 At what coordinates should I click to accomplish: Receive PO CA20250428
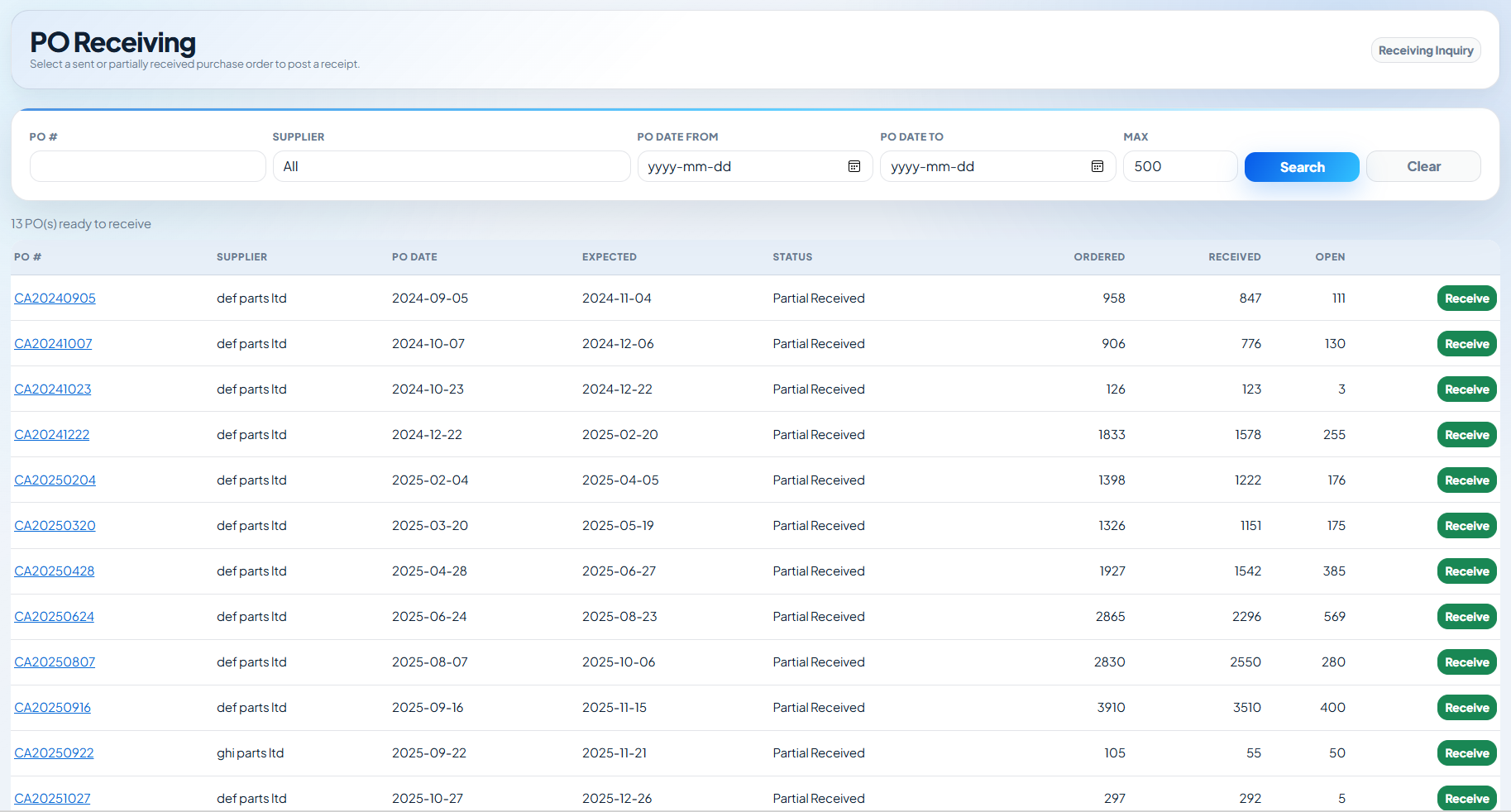point(1467,571)
